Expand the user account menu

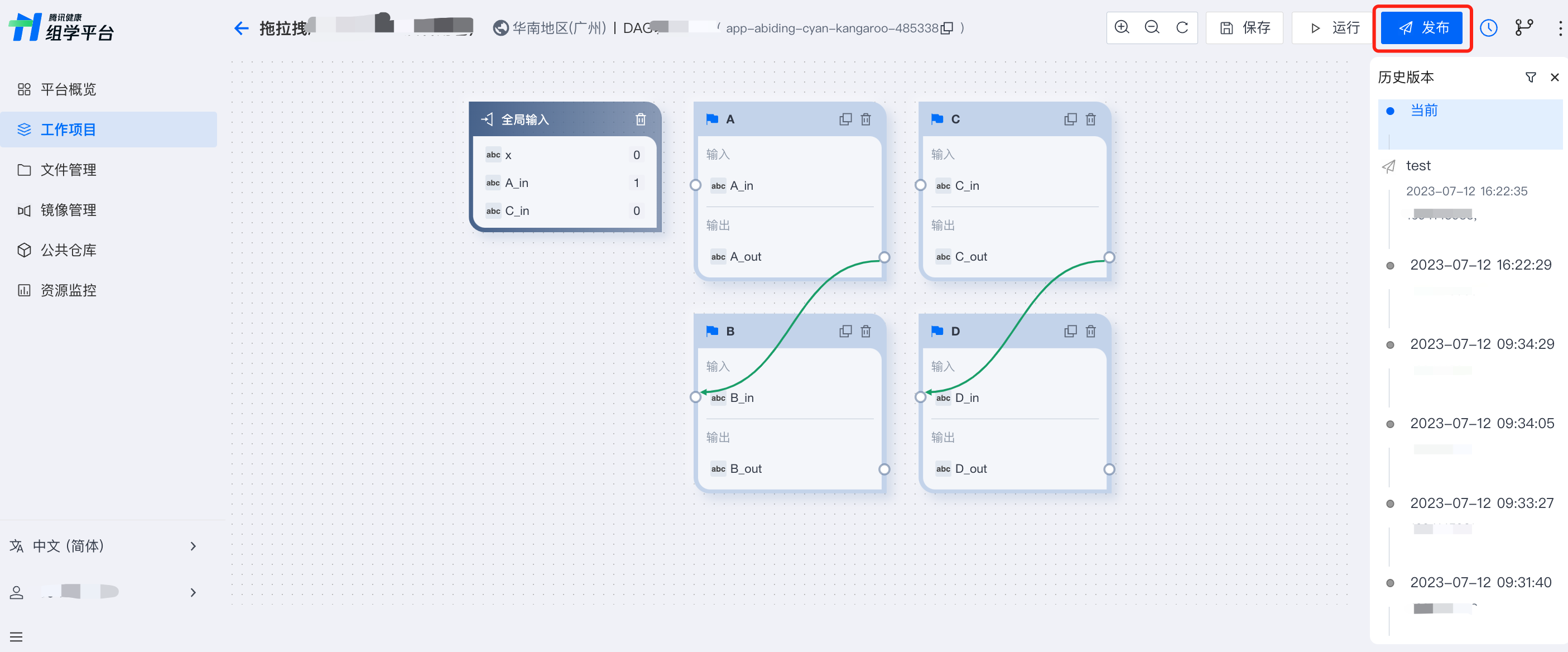pos(103,592)
